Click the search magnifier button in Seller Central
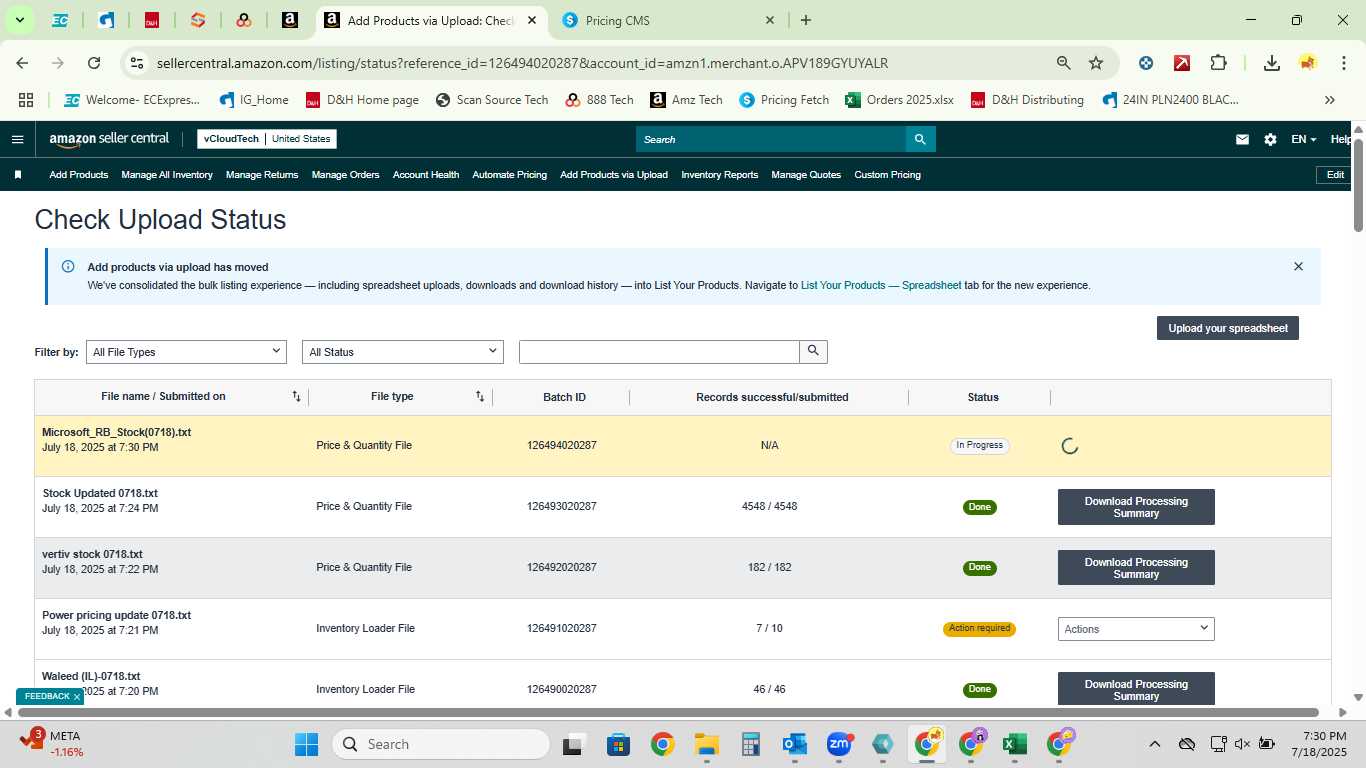The height and width of the screenshot is (768, 1366). [x=920, y=139]
